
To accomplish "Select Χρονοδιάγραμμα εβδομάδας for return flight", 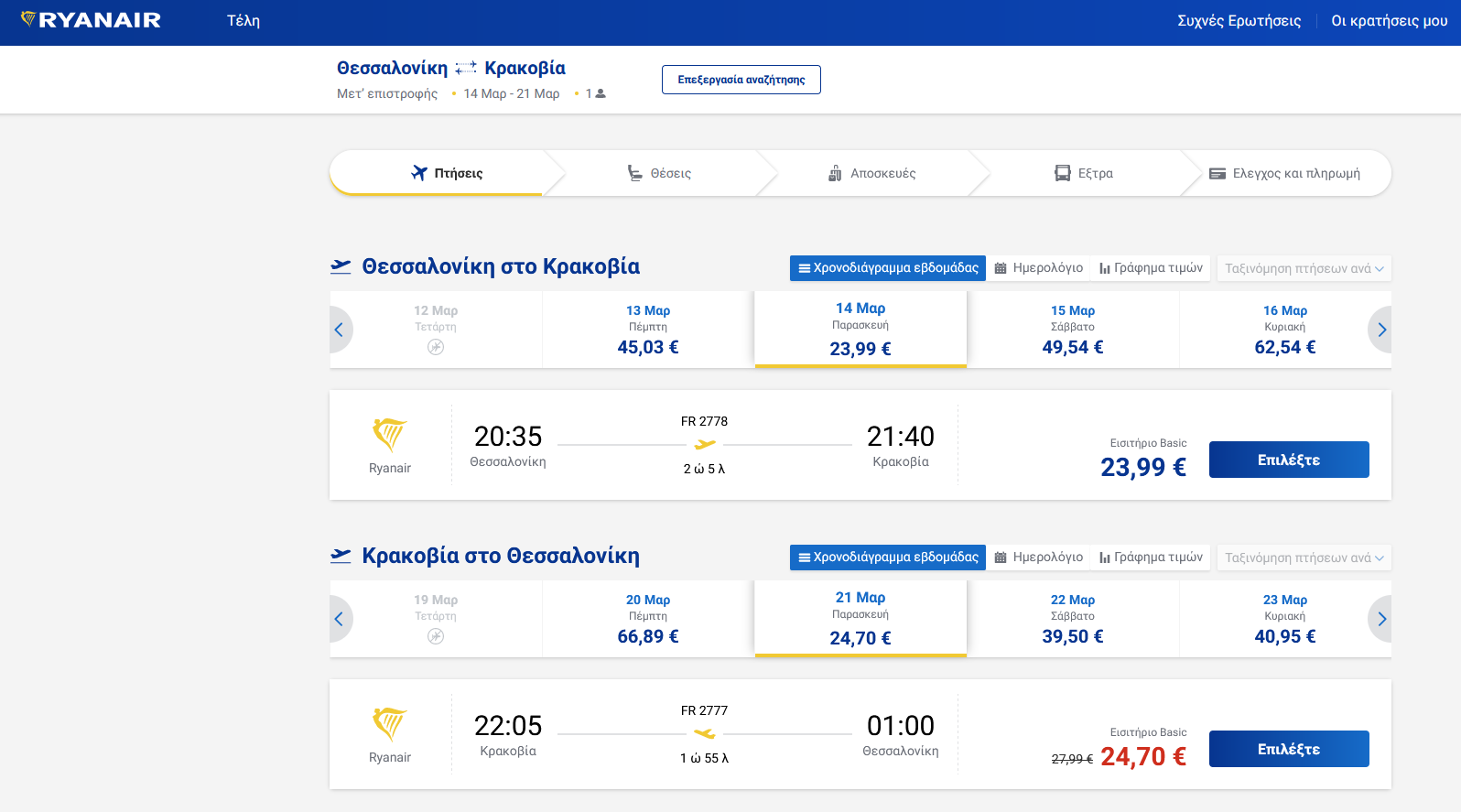I will click(x=888, y=558).
